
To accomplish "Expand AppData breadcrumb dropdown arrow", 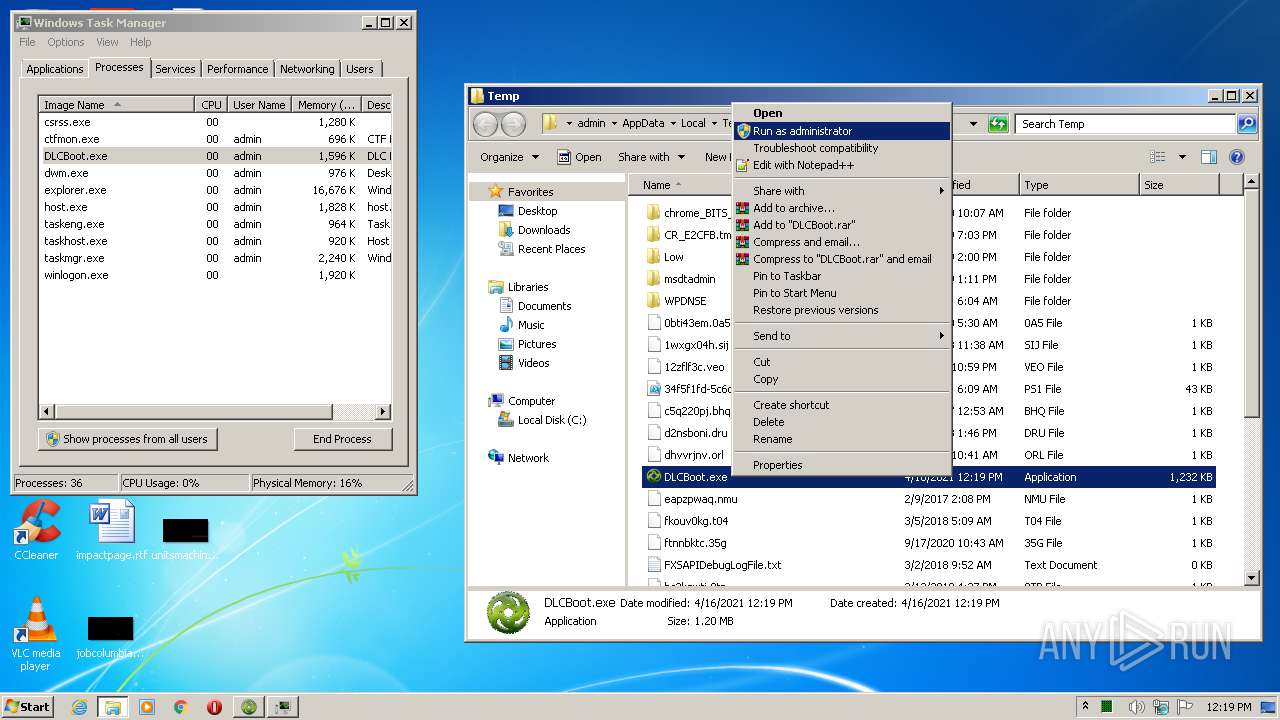I will [x=672, y=124].
